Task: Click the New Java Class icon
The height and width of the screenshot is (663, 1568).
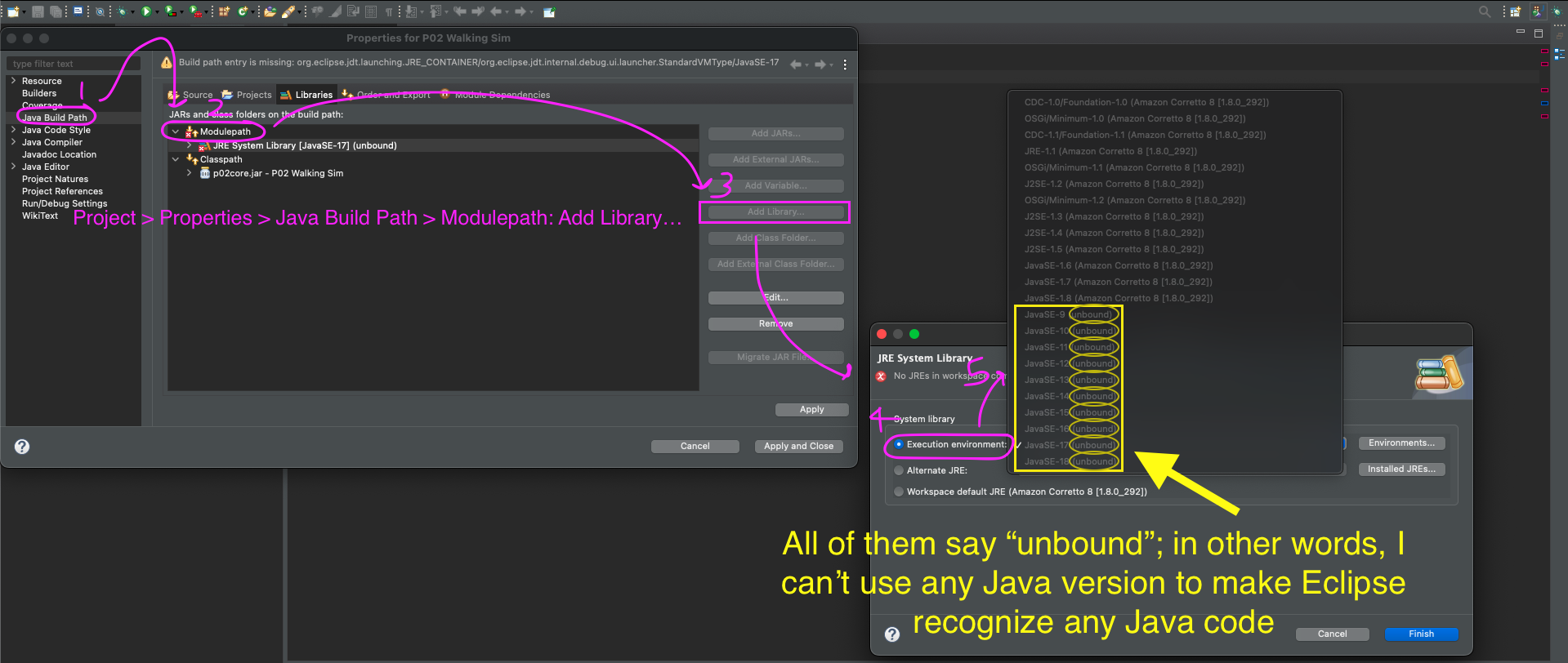Action: coord(242,11)
